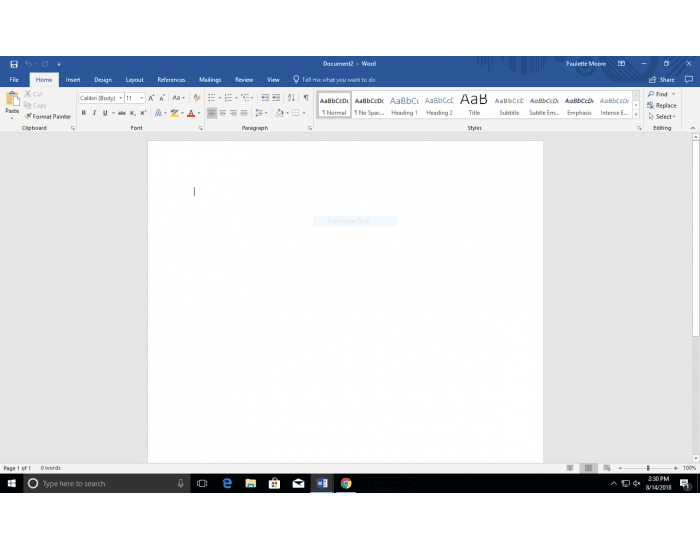Apply red font color swatch
700x550 pixels.
pyautogui.click(x=191, y=113)
